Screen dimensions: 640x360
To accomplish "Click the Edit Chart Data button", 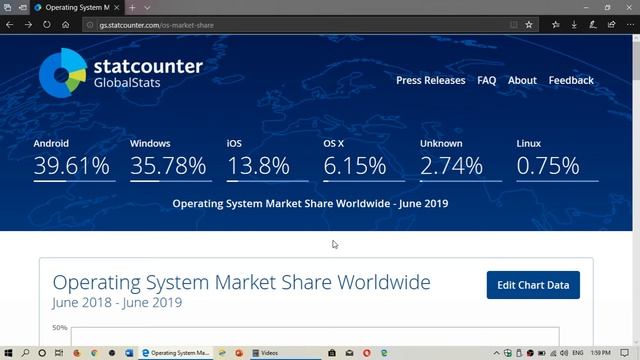I will click(x=533, y=285).
